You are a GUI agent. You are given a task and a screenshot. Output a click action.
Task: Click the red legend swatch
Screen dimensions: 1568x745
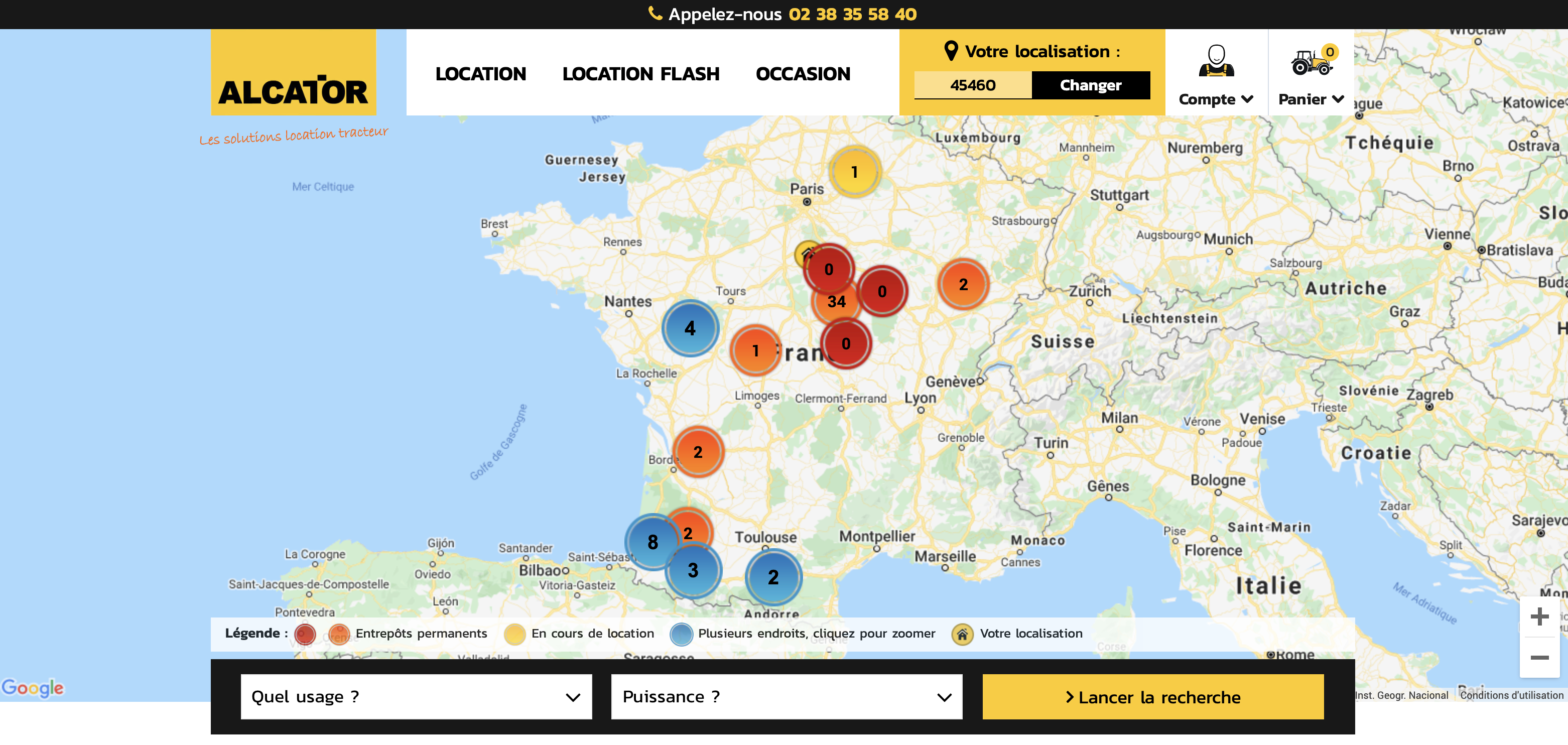304,634
